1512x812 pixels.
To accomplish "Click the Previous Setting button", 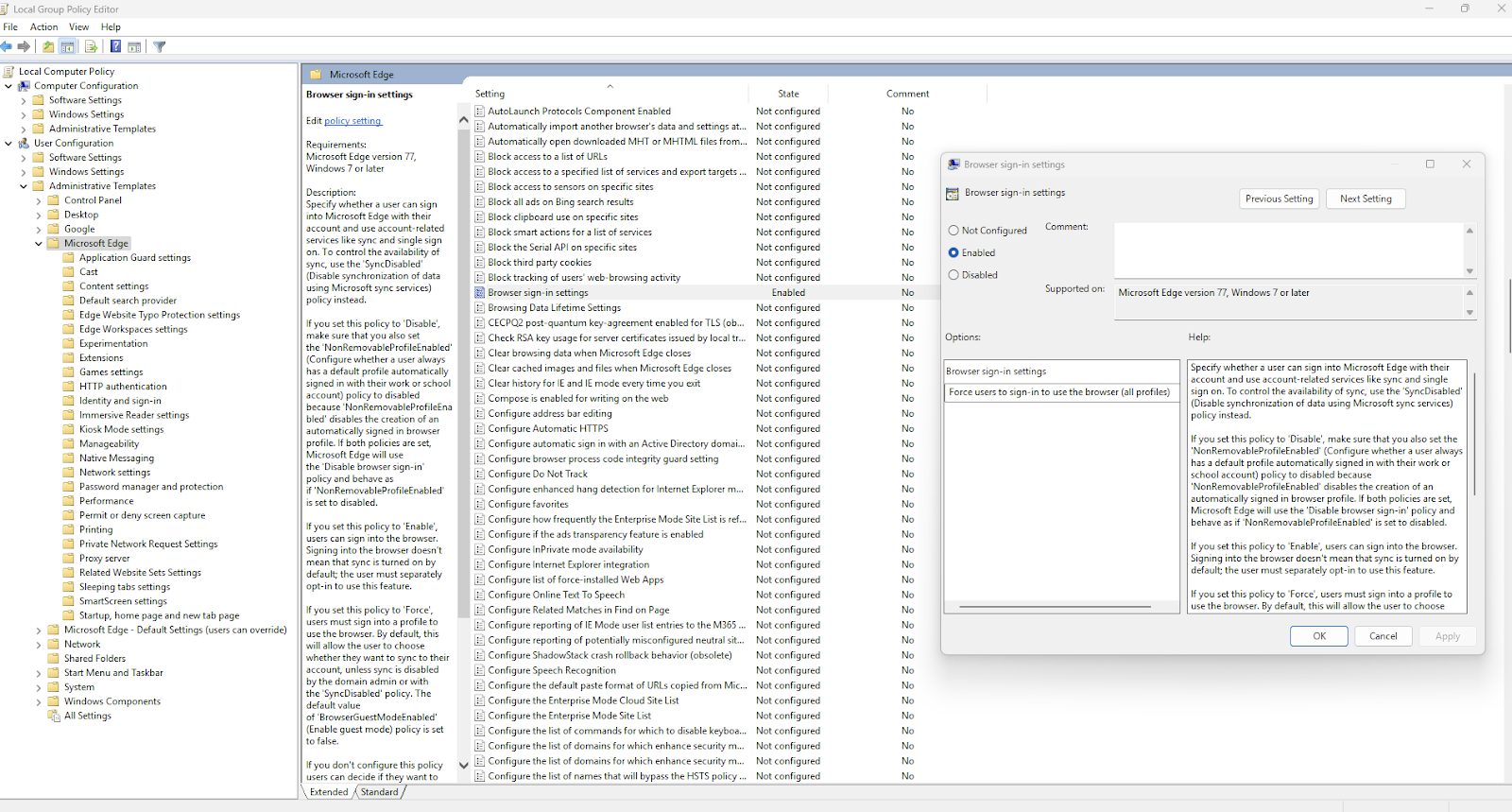I will [1279, 199].
